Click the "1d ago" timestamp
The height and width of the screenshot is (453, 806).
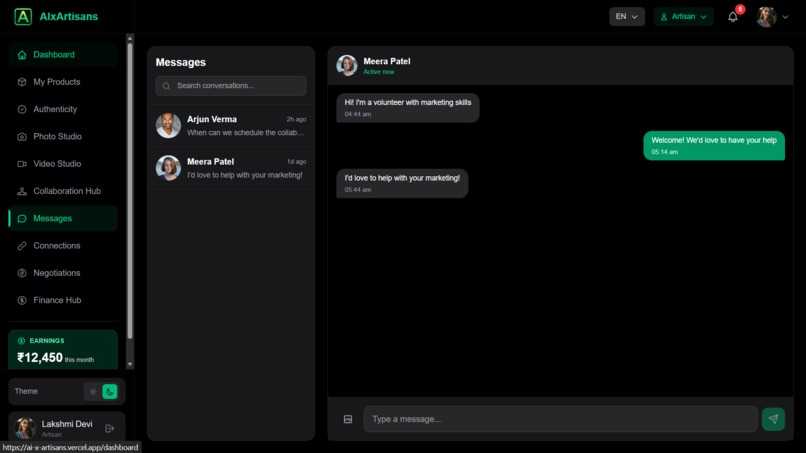click(297, 161)
